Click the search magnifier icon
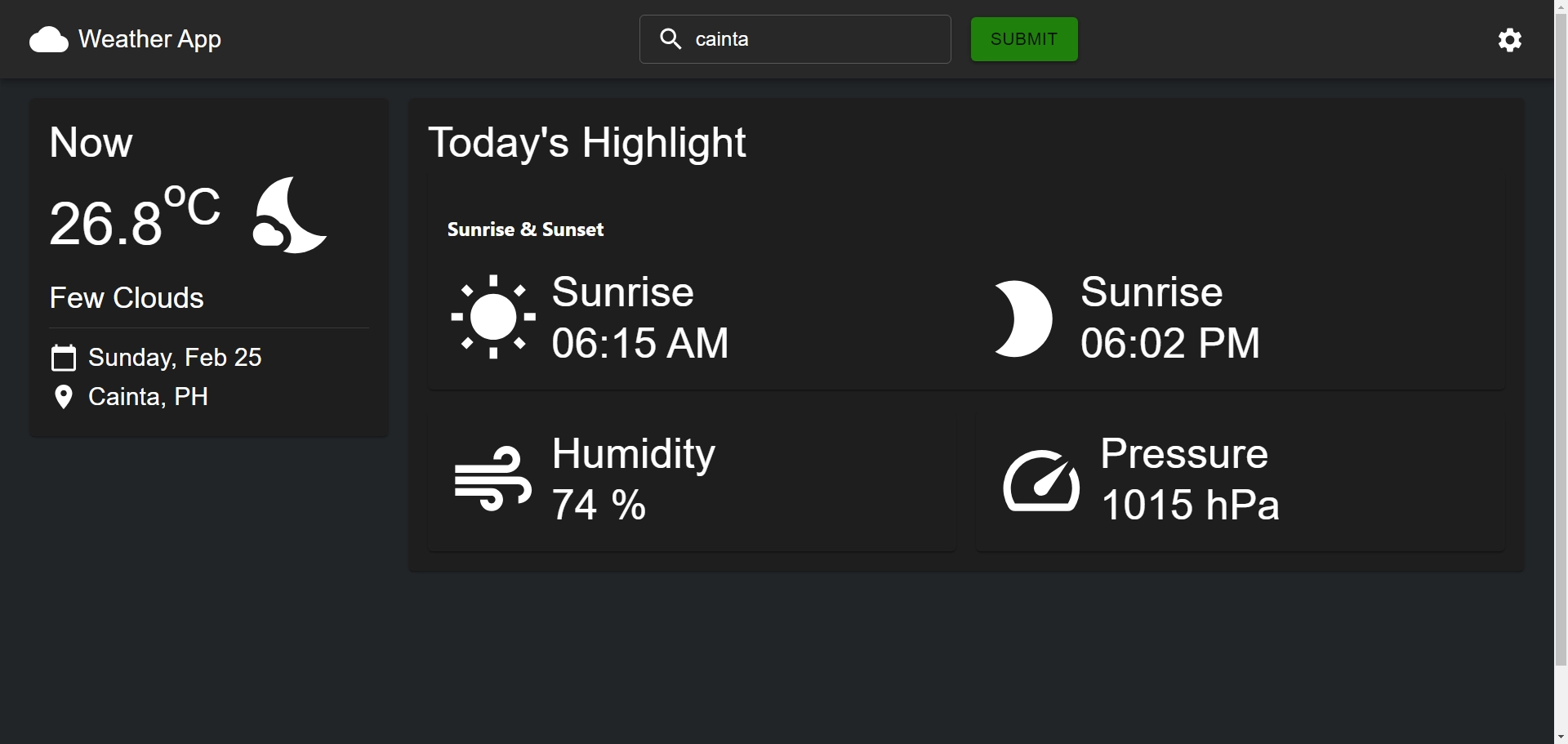This screenshot has width=1568, height=744. tap(671, 39)
